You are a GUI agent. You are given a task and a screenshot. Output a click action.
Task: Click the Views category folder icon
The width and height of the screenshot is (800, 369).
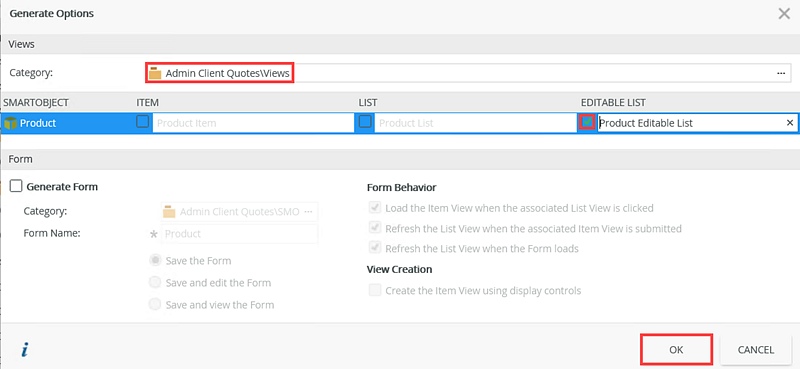(x=155, y=73)
